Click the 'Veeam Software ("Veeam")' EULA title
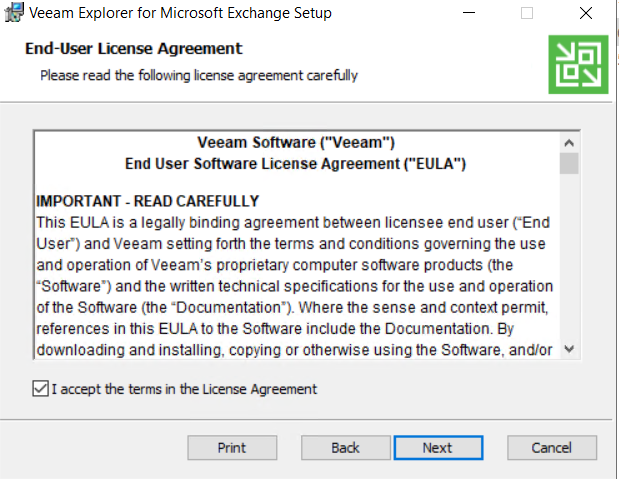 pos(296,142)
